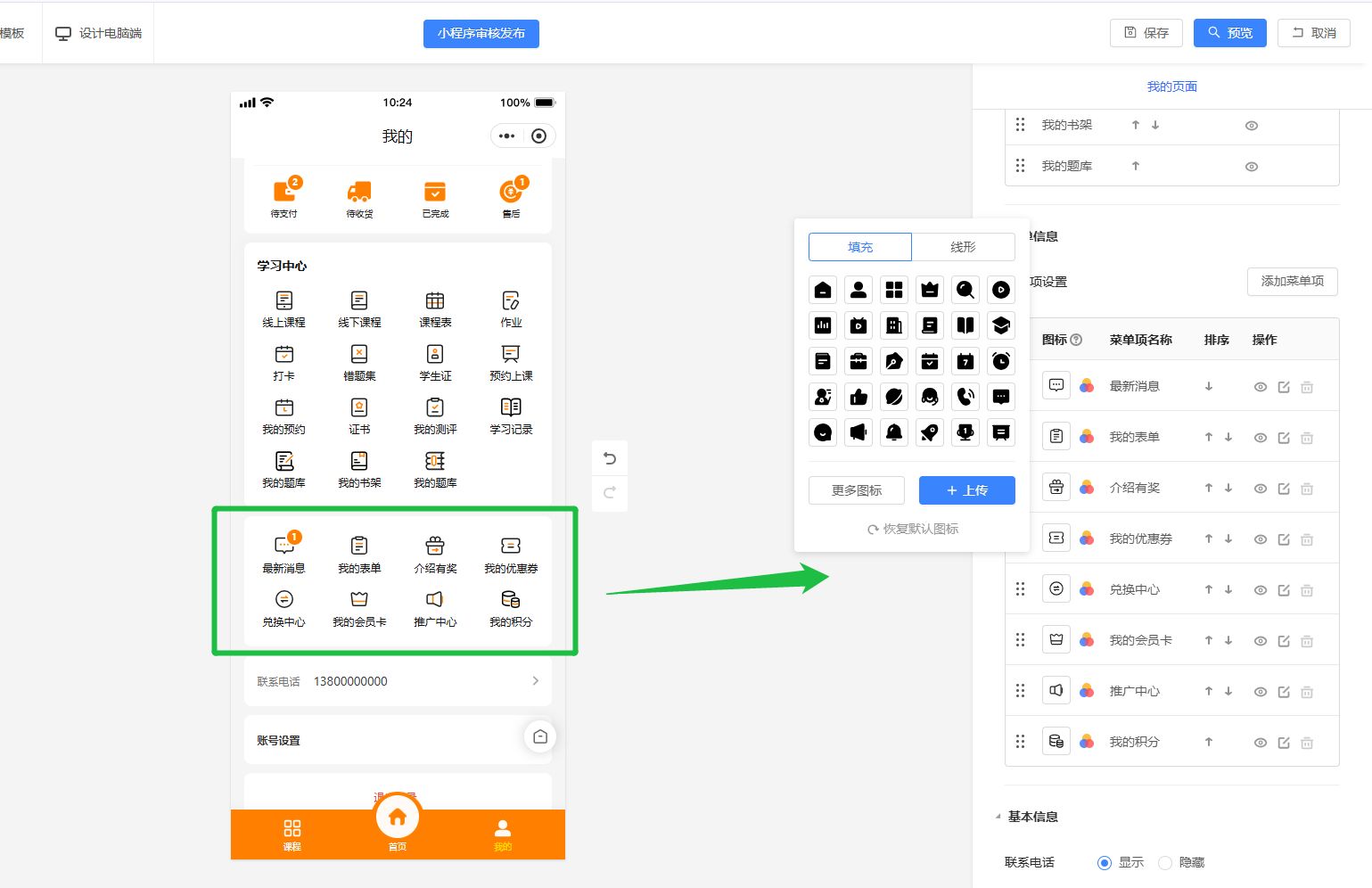Pick the briefcase icon in the icon picker
The width and height of the screenshot is (1372, 888).
[x=859, y=361]
